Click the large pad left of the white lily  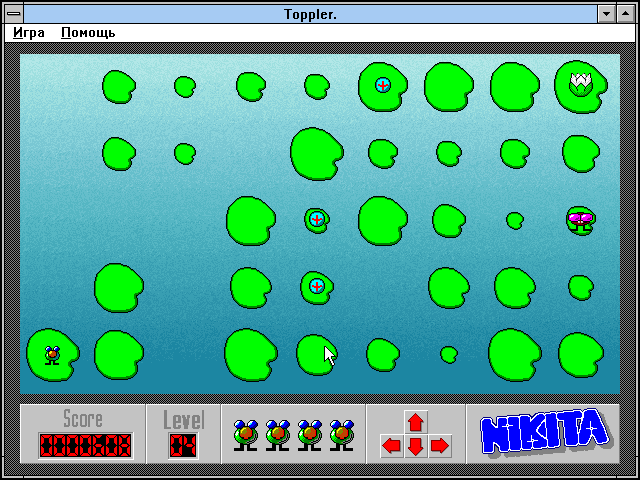pyautogui.click(x=515, y=87)
